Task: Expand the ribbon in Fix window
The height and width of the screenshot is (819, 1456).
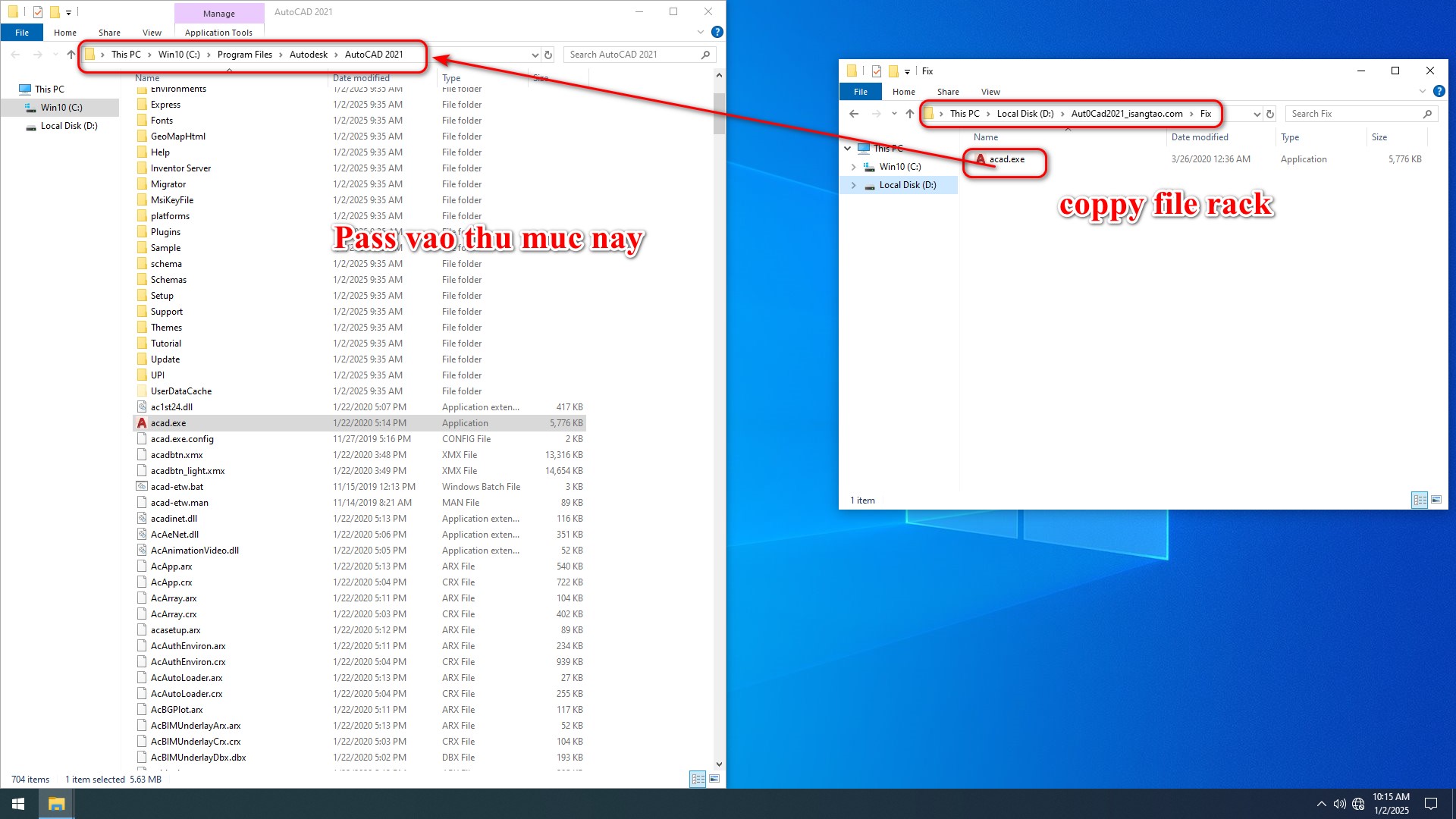Action: [x=1423, y=91]
